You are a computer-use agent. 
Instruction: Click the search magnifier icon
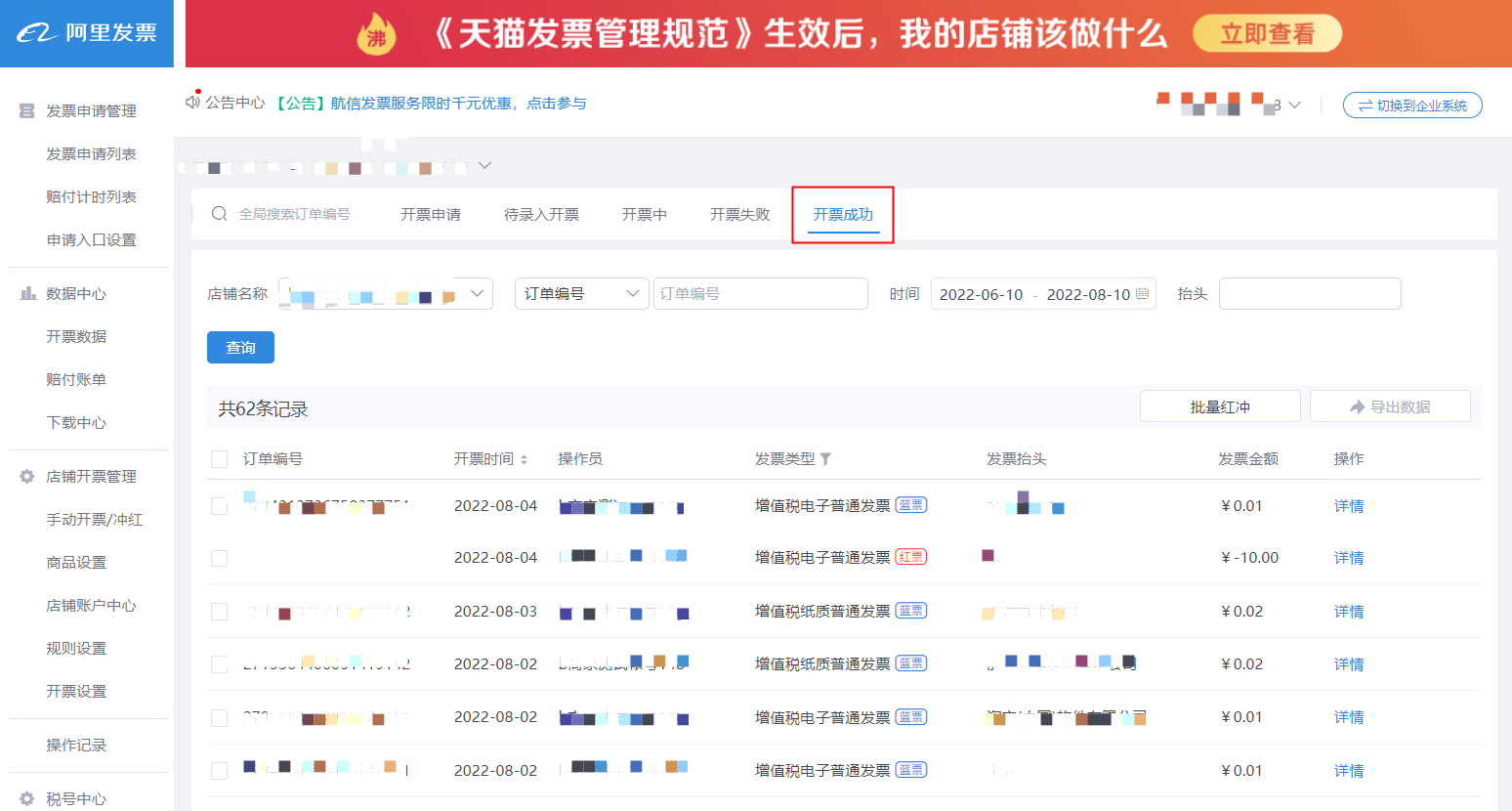coord(220,213)
